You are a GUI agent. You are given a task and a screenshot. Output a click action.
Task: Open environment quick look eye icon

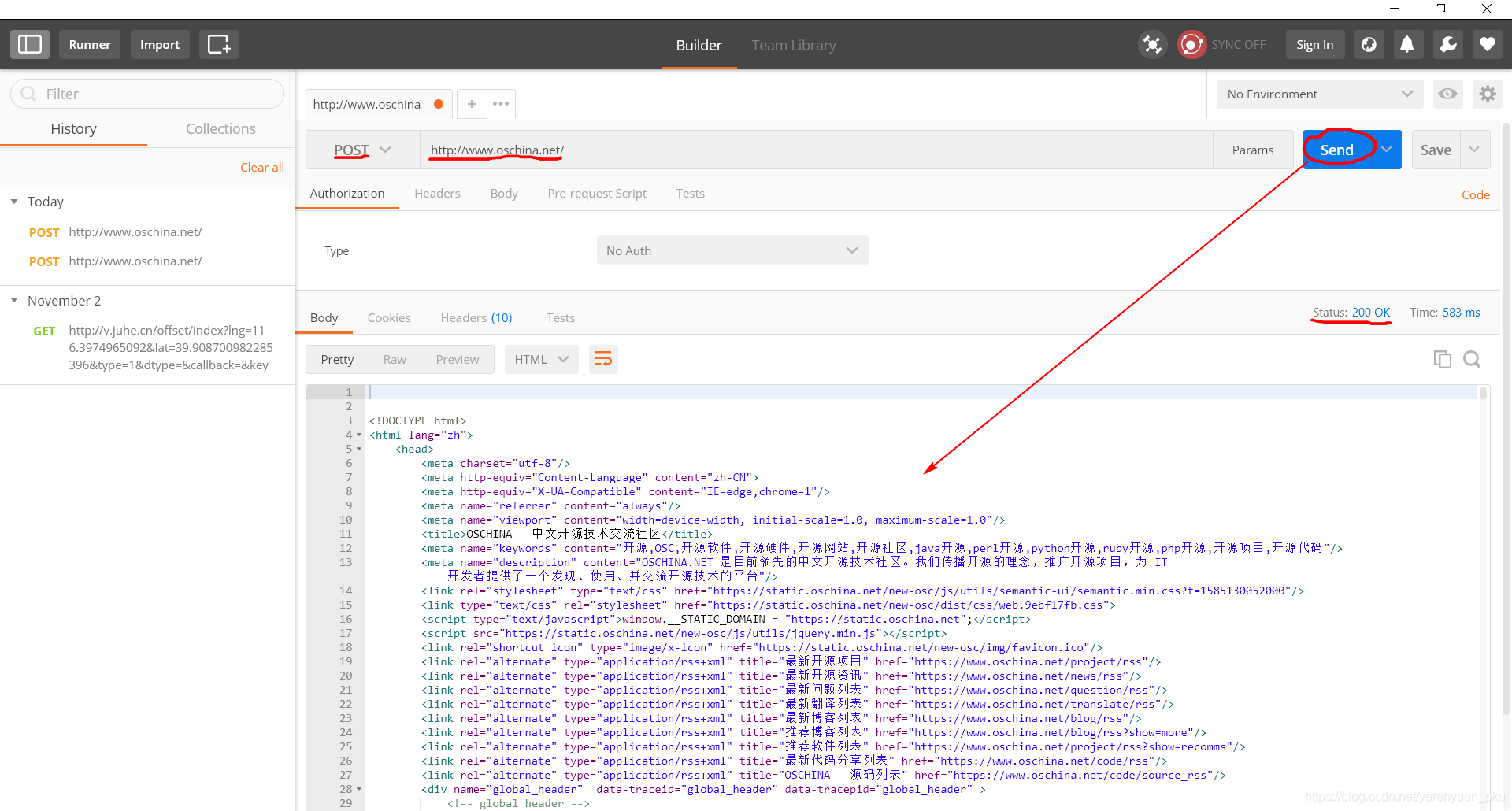[x=1447, y=94]
